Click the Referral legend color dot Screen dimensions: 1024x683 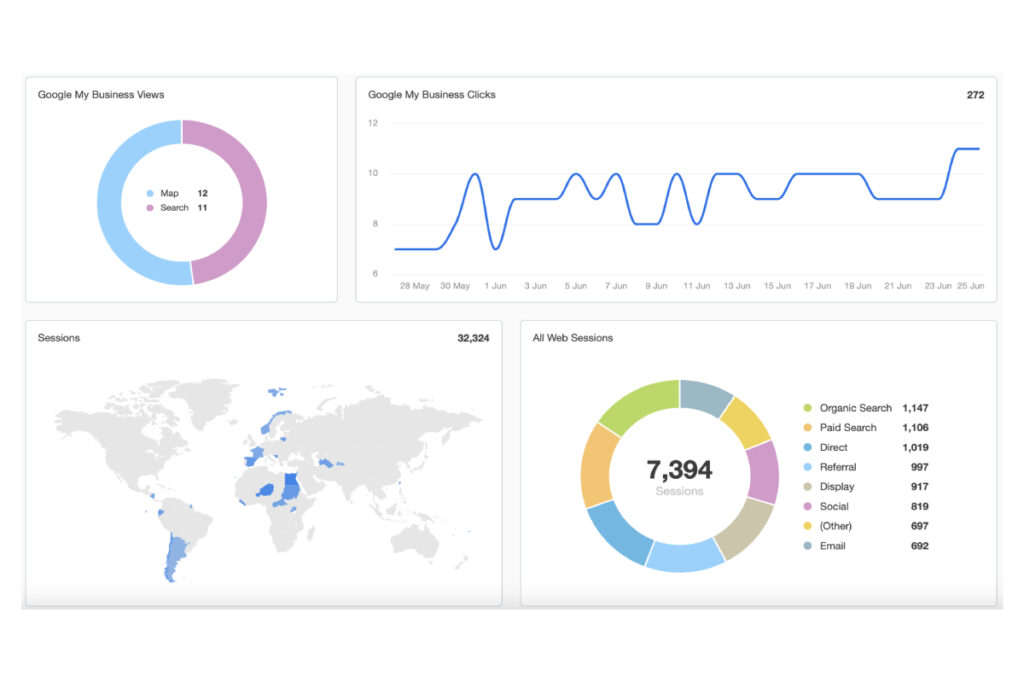click(x=807, y=467)
